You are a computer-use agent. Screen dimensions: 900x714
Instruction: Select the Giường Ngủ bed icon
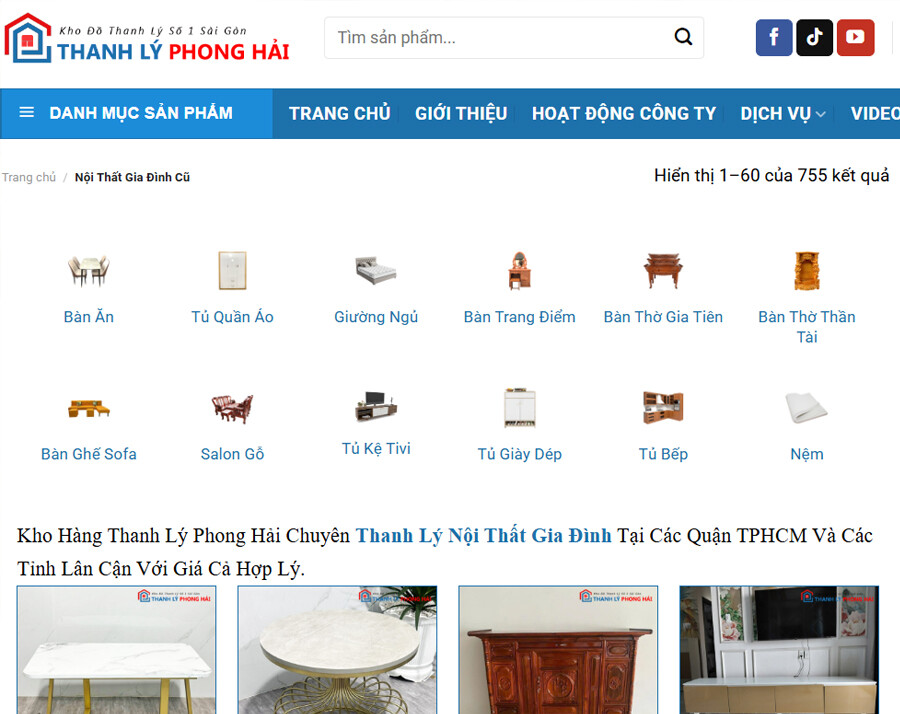(x=376, y=270)
